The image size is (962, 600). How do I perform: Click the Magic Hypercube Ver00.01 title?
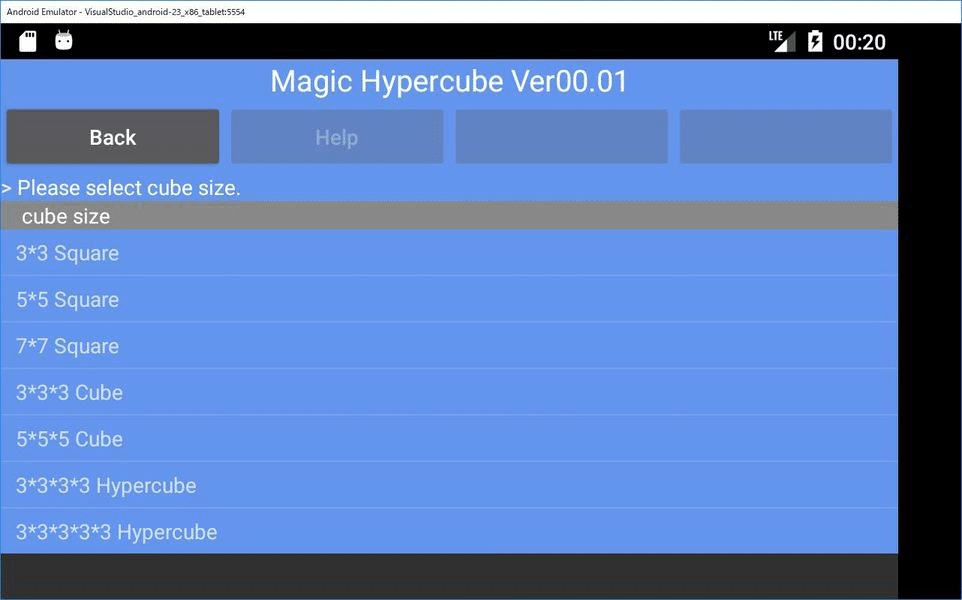(449, 82)
